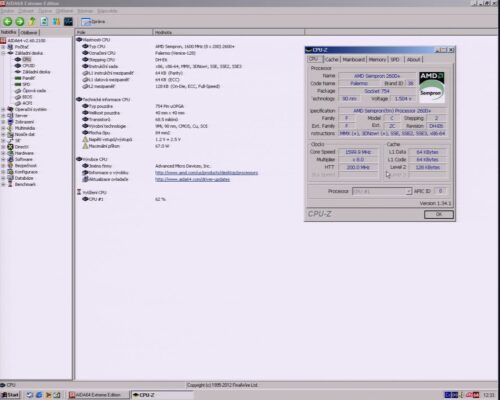Viewport: 500px width, 400px height.
Task: Click the Hodnota column header
Action: [x=229, y=32]
